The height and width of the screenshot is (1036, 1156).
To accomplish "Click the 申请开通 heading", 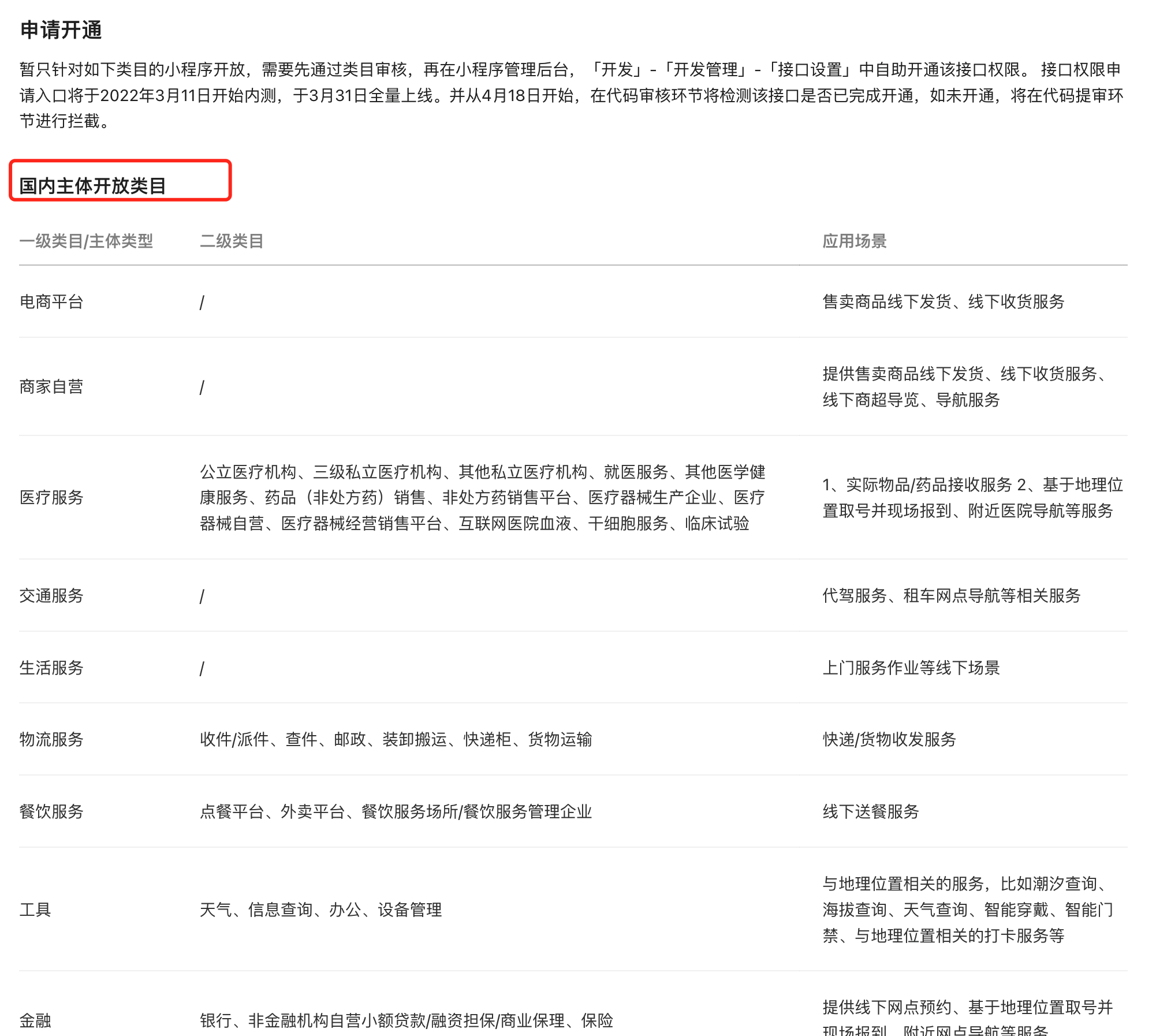I will coord(61,30).
